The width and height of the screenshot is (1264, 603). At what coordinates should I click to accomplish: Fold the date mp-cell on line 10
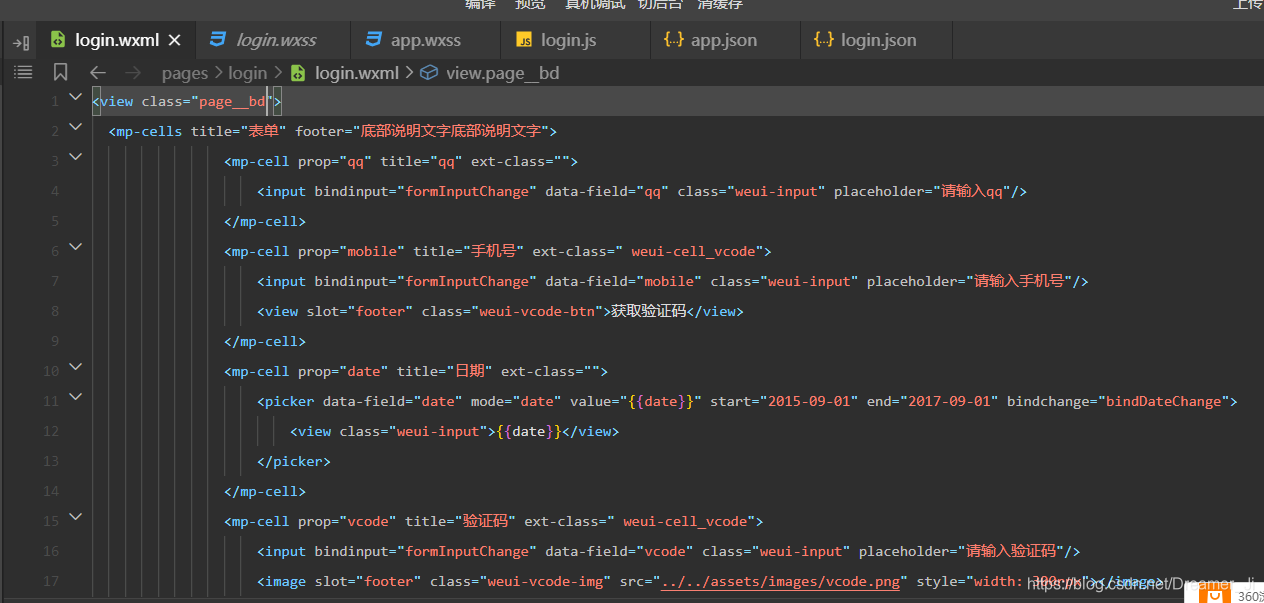[x=75, y=368]
